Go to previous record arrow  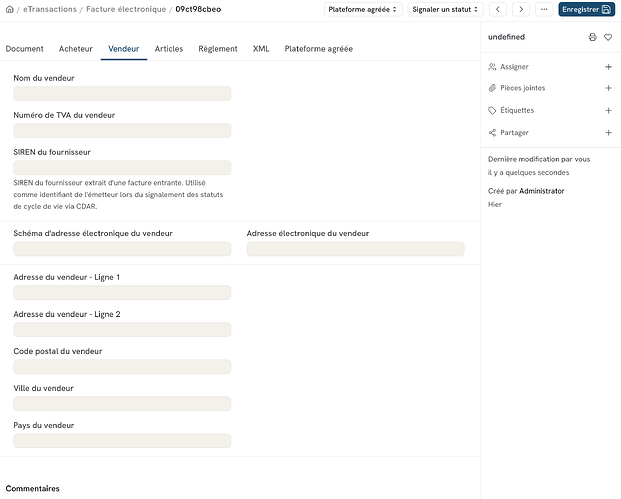pyautogui.click(x=498, y=10)
